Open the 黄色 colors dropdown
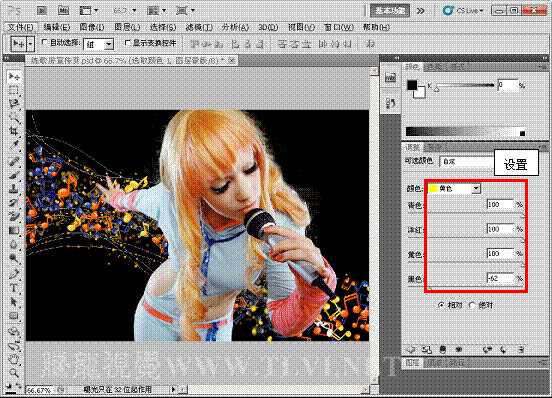 point(454,189)
